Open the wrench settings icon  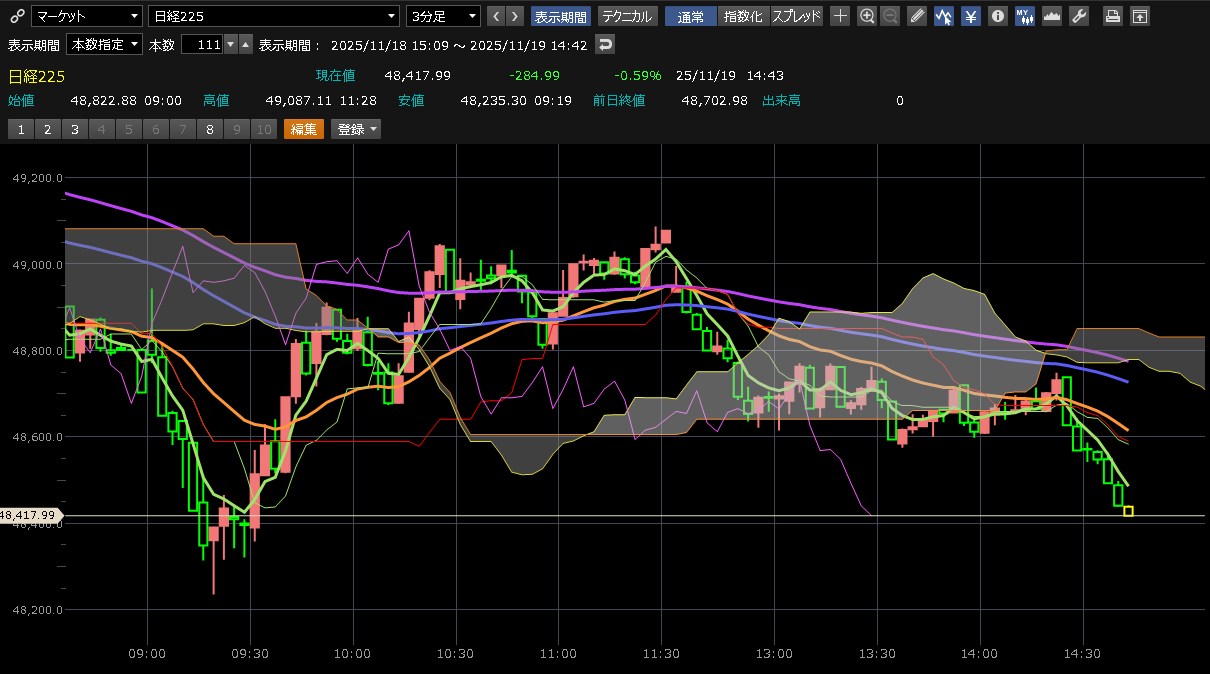pyautogui.click(x=1079, y=16)
